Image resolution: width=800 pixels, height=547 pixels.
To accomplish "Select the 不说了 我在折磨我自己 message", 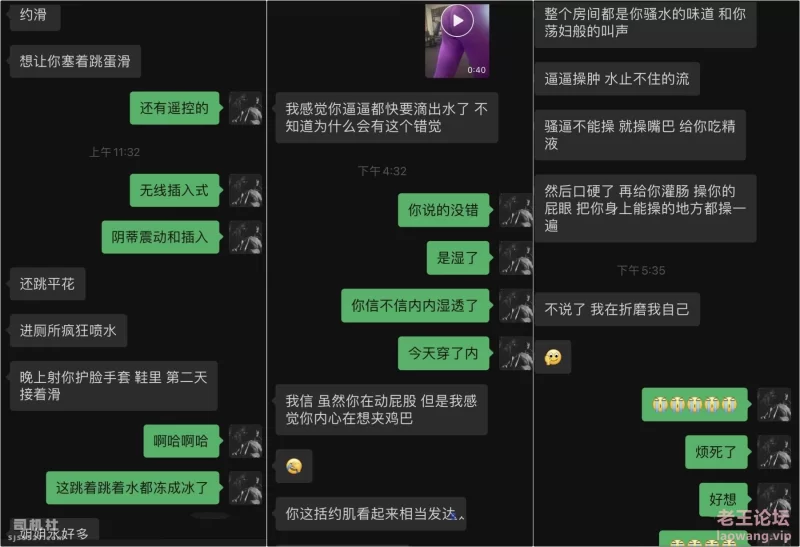I will click(x=617, y=309).
